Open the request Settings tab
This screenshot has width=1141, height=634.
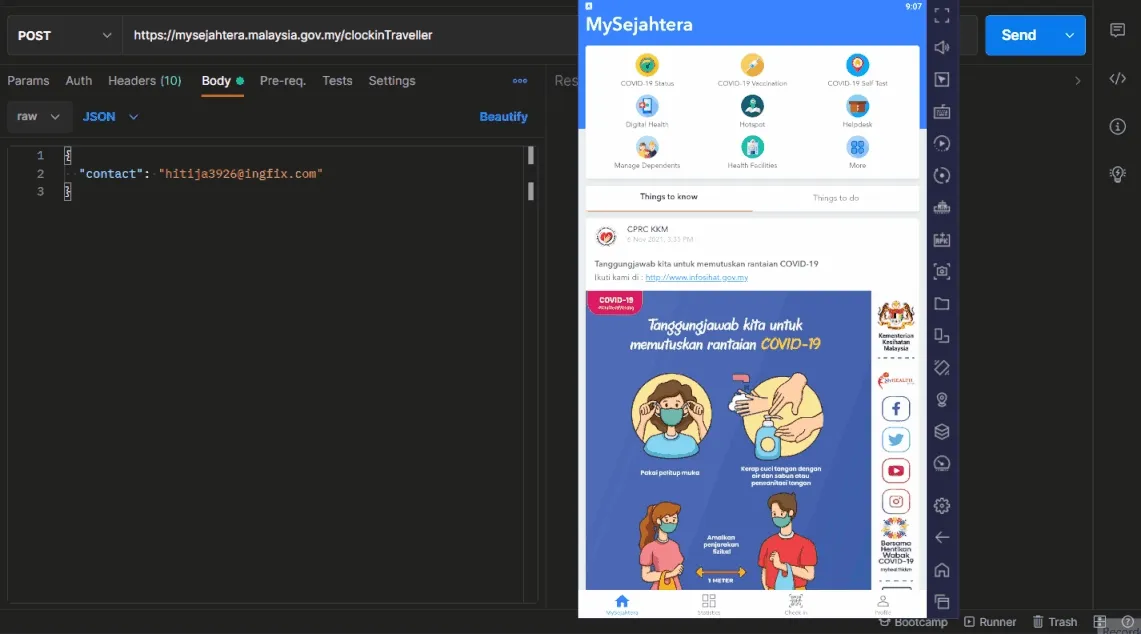tap(391, 81)
